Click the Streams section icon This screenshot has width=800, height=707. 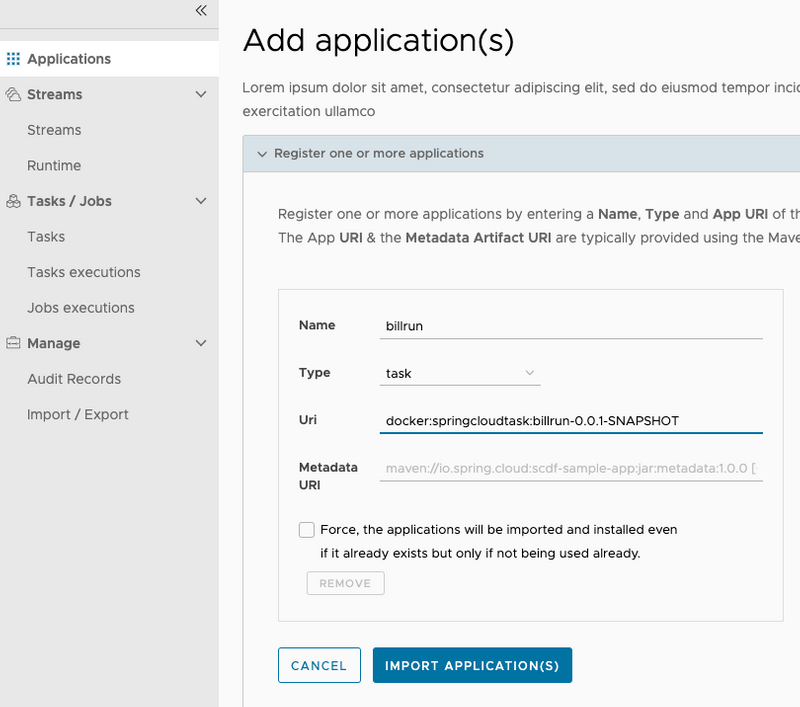point(13,95)
